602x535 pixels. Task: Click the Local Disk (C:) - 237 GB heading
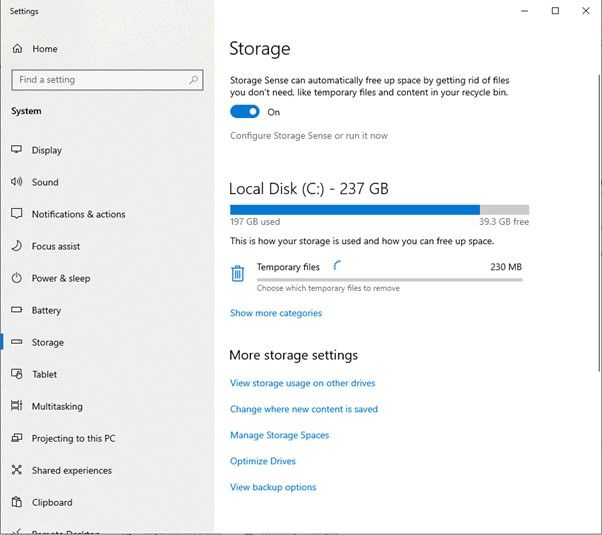[x=309, y=189]
